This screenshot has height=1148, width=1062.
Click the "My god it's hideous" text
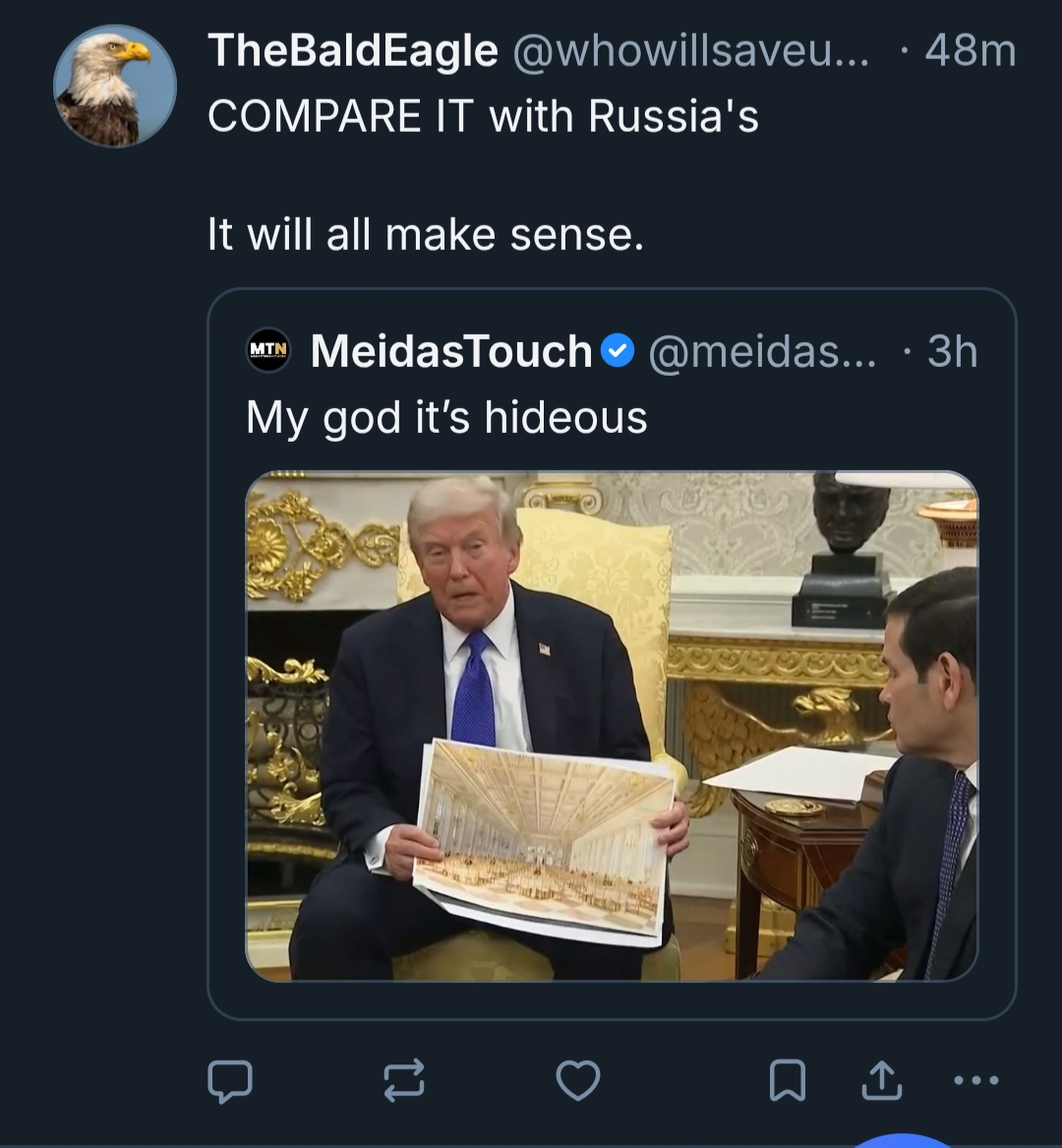(446, 417)
